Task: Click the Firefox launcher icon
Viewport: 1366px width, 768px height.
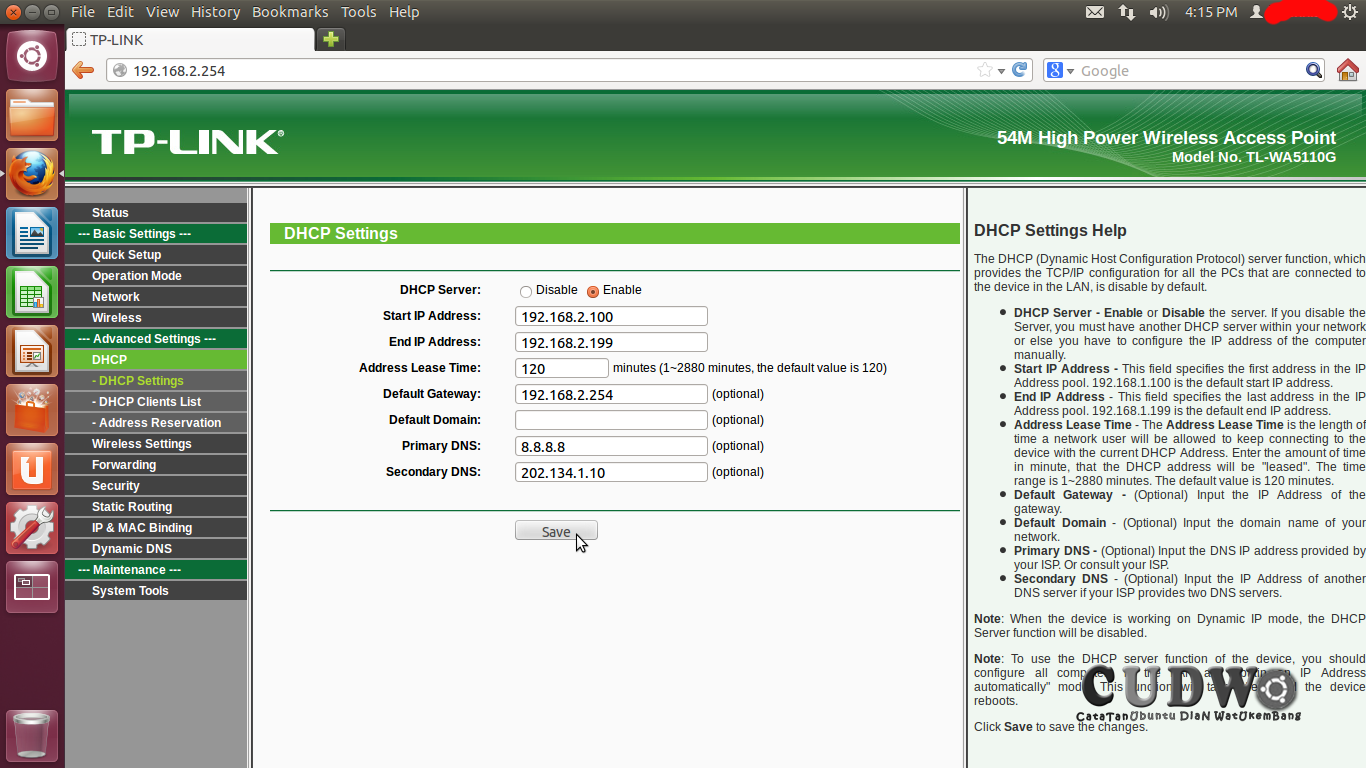Action: pos(32,174)
